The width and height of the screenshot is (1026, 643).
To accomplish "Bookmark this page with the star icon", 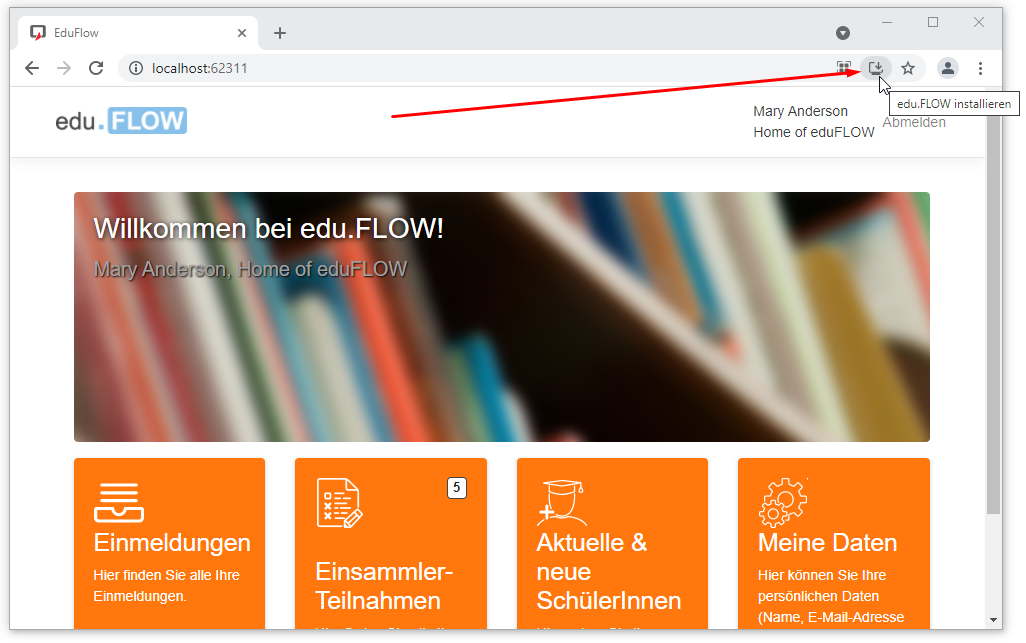I will [908, 68].
